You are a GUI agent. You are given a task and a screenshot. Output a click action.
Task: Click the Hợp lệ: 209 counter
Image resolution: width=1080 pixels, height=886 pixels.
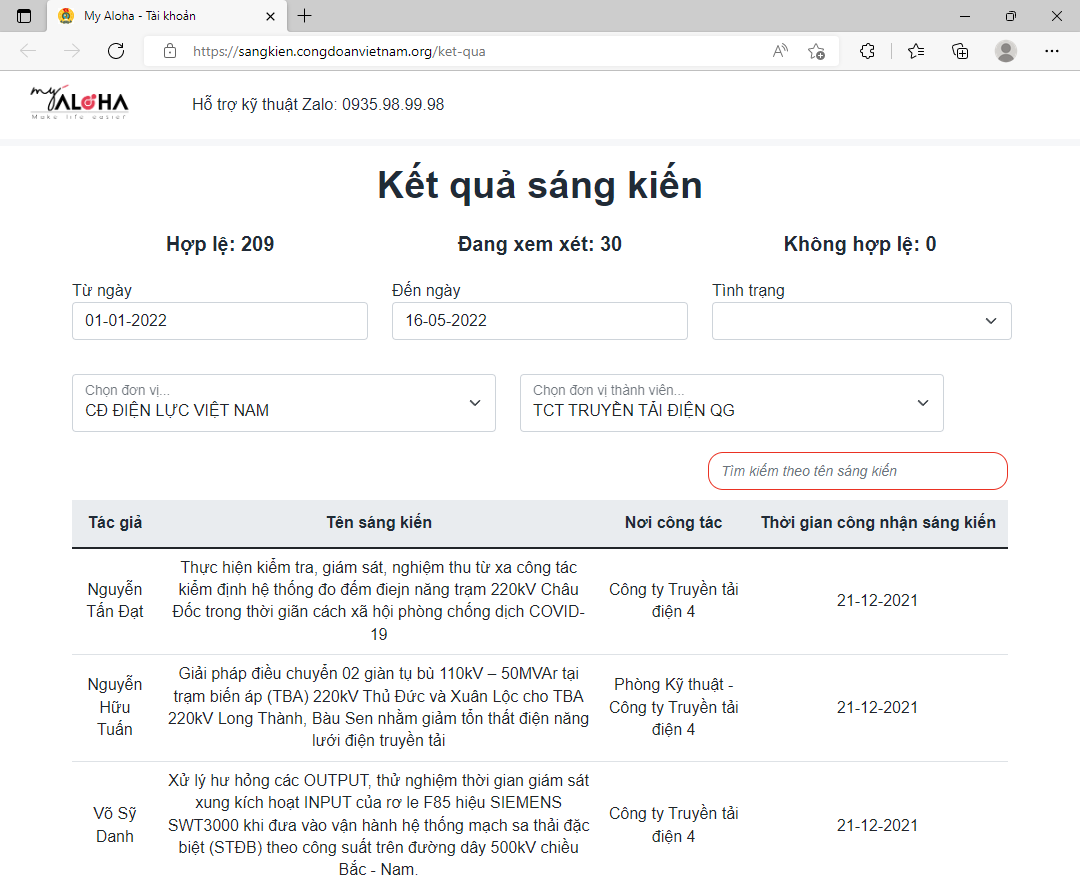[220, 244]
